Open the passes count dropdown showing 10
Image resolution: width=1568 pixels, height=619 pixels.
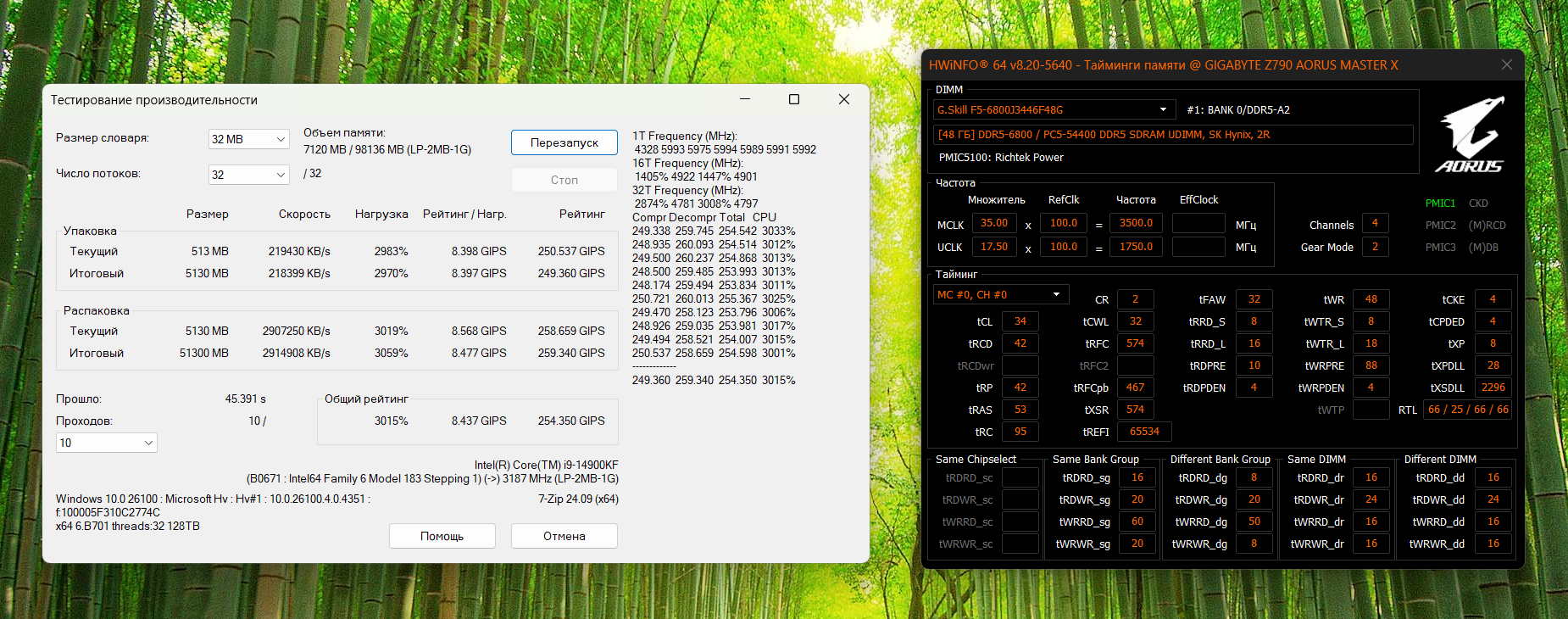pos(107,443)
